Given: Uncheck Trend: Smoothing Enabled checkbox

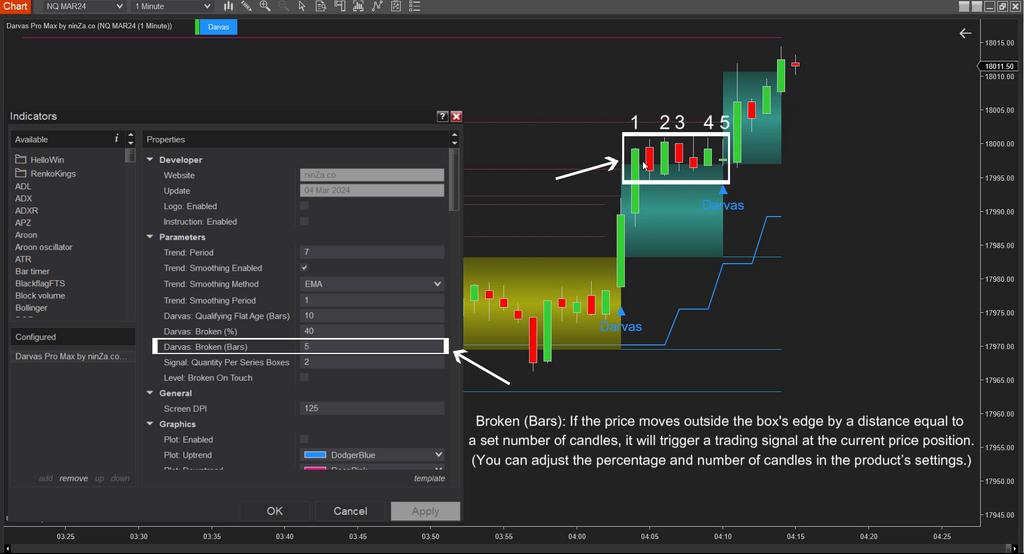Looking at the screenshot, I should [304, 268].
